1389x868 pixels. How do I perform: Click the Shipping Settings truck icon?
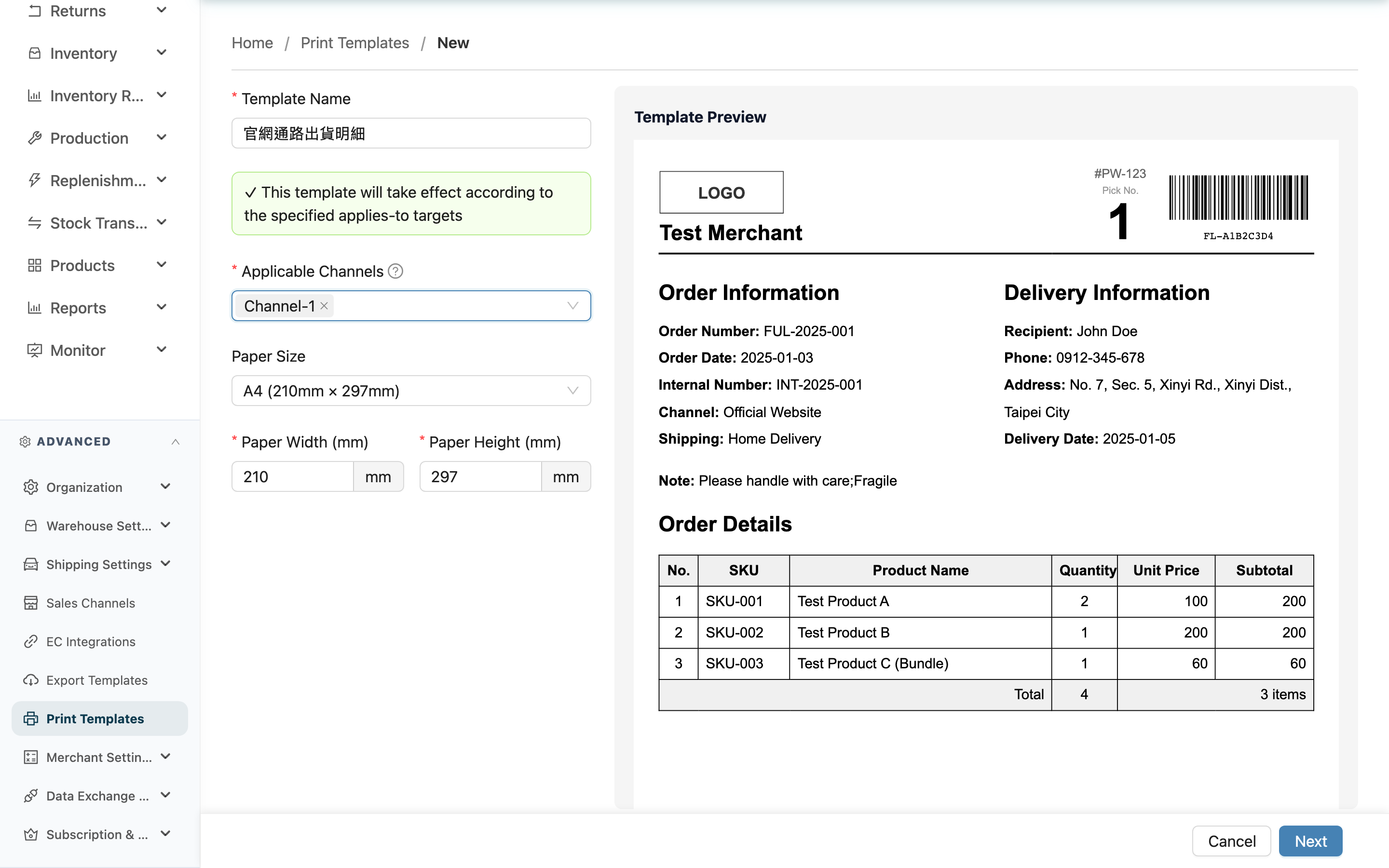(31, 564)
